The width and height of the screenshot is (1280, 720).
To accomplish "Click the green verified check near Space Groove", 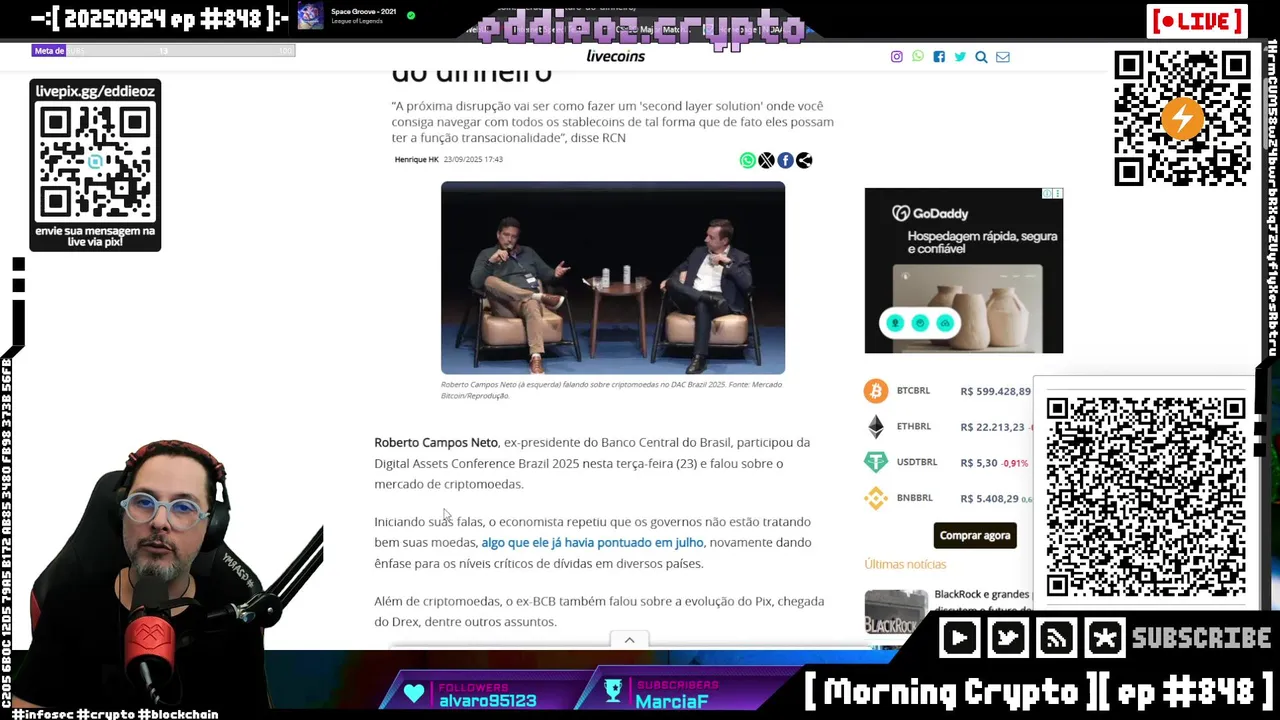I will (x=411, y=15).
